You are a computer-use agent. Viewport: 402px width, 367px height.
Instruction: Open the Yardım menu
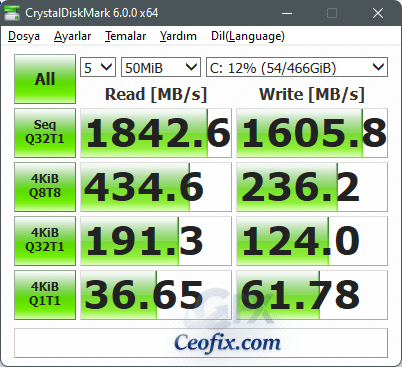(178, 36)
